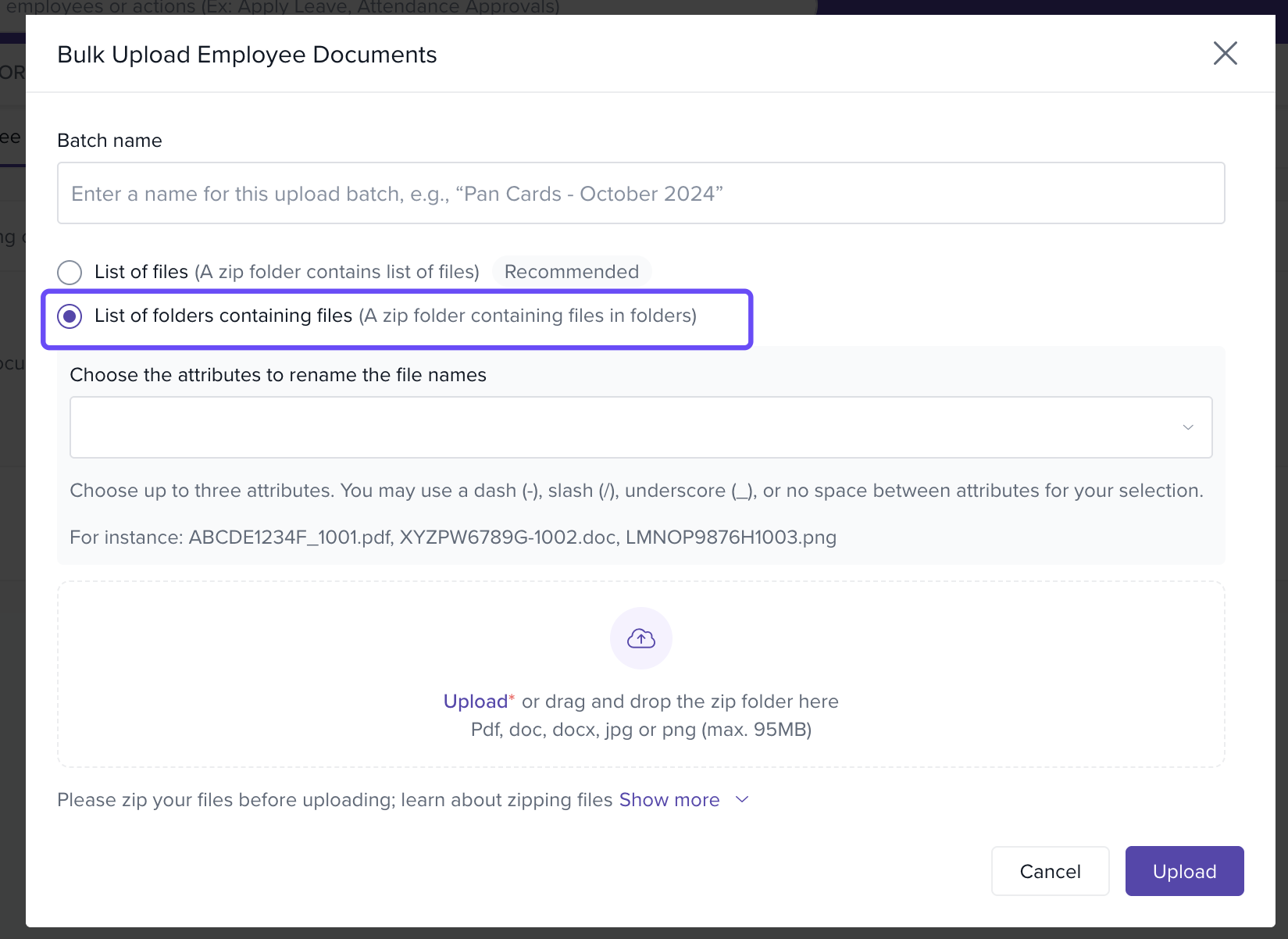Expand the chevron beside Show more

click(742, 799)
